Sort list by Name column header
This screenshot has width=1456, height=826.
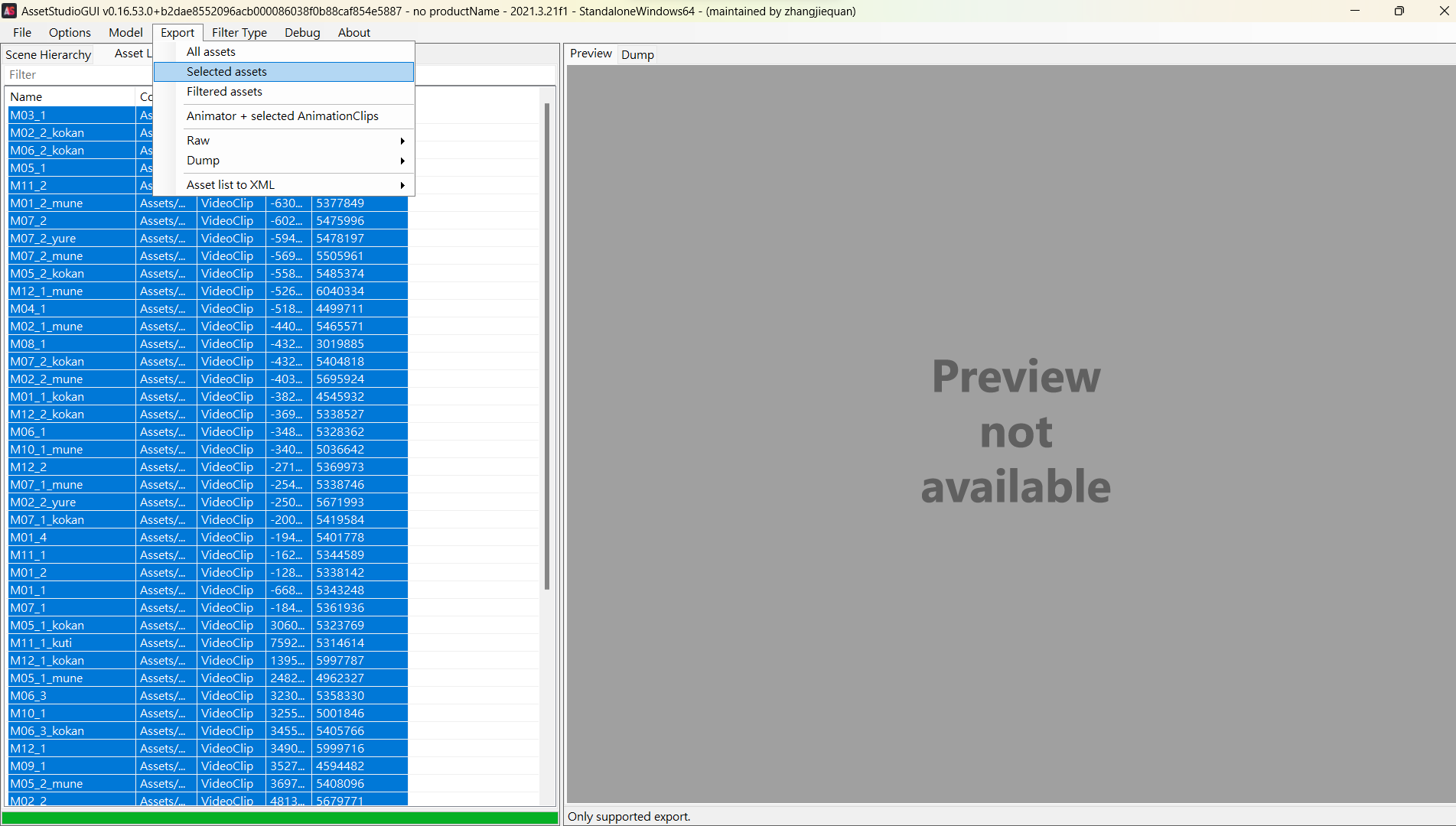[x=69, y=97]
